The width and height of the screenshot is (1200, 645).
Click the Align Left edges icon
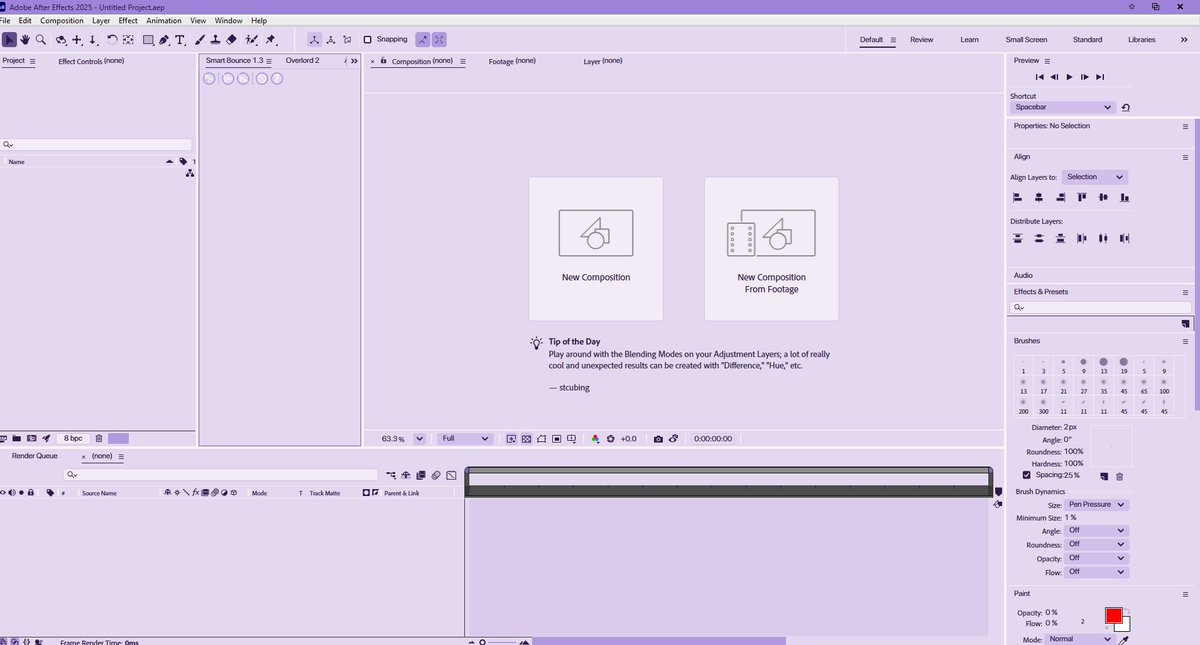pyautogui.click(x=1017, y=198)
